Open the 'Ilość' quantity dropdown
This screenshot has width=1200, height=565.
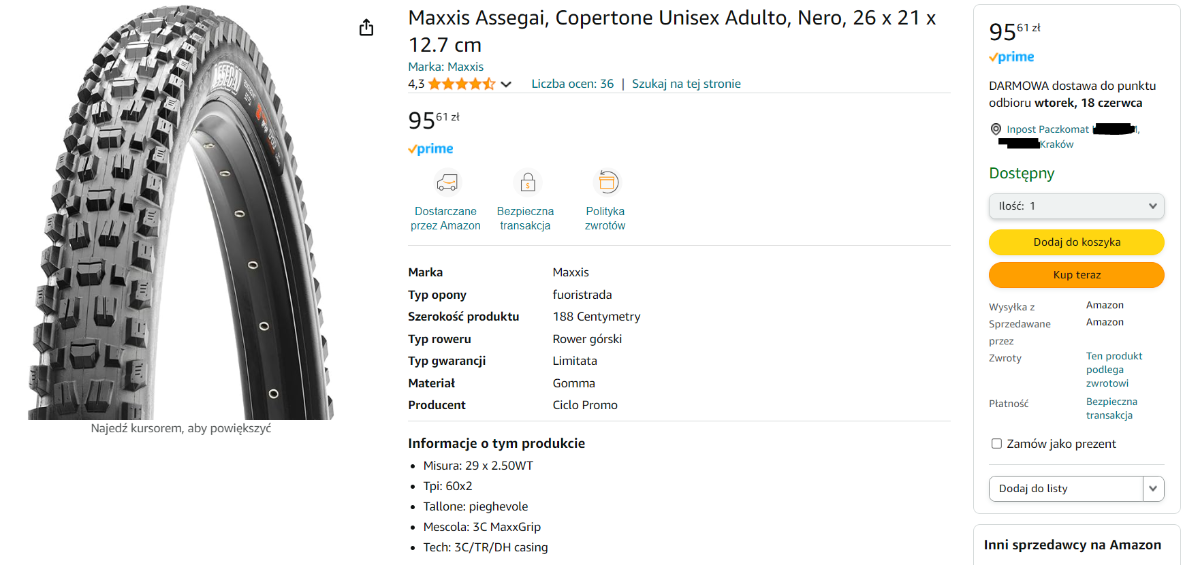tap(1076, 206)
